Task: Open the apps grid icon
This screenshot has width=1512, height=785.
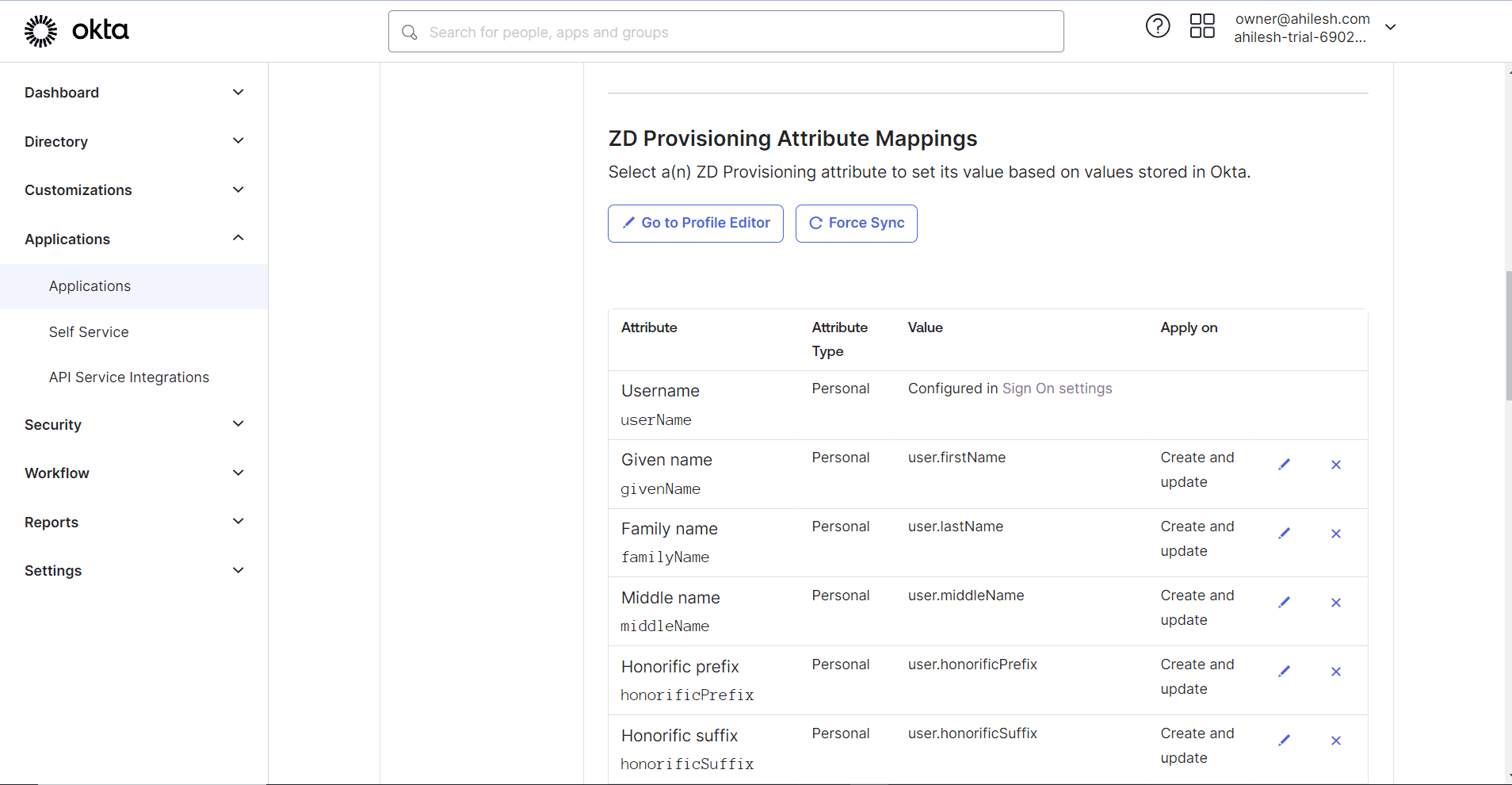Action: [1201, 26]
